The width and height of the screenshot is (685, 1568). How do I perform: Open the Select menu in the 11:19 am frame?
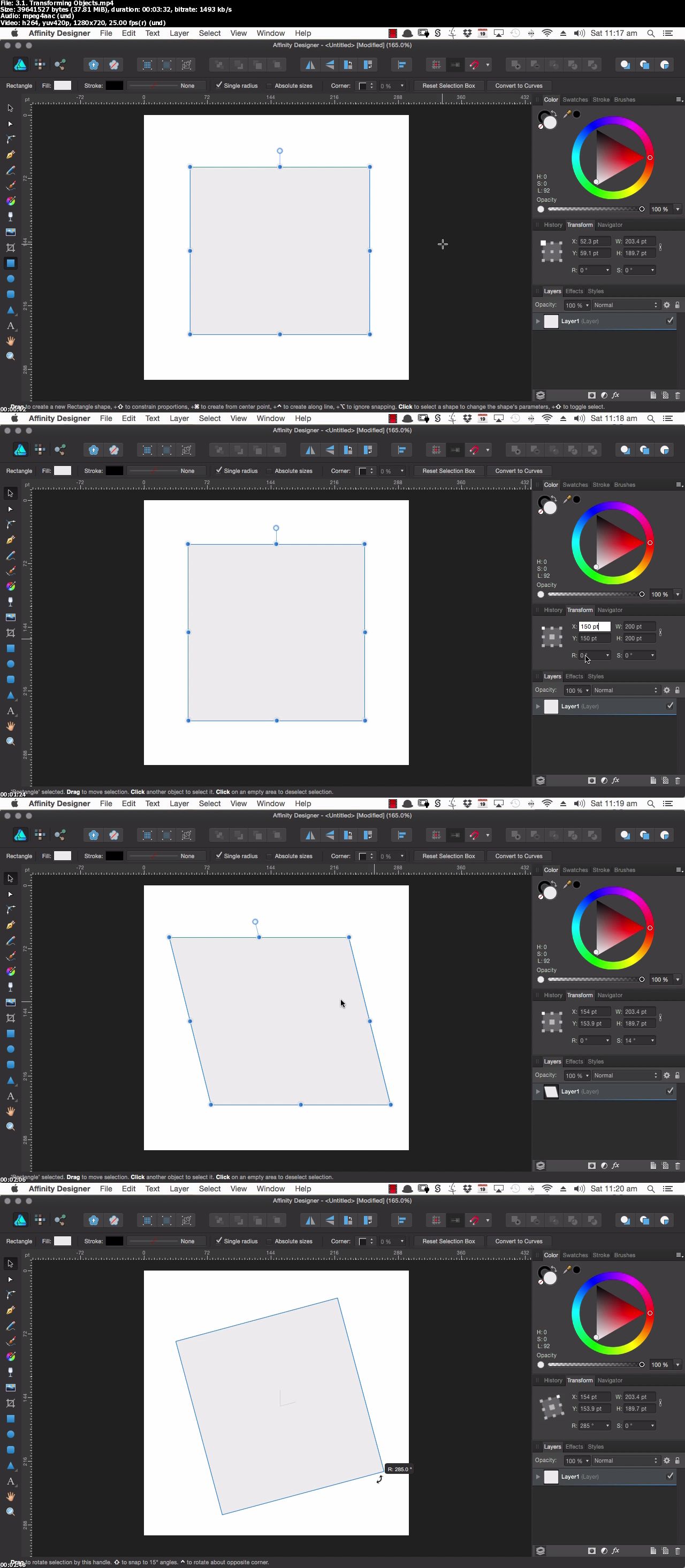209,804
